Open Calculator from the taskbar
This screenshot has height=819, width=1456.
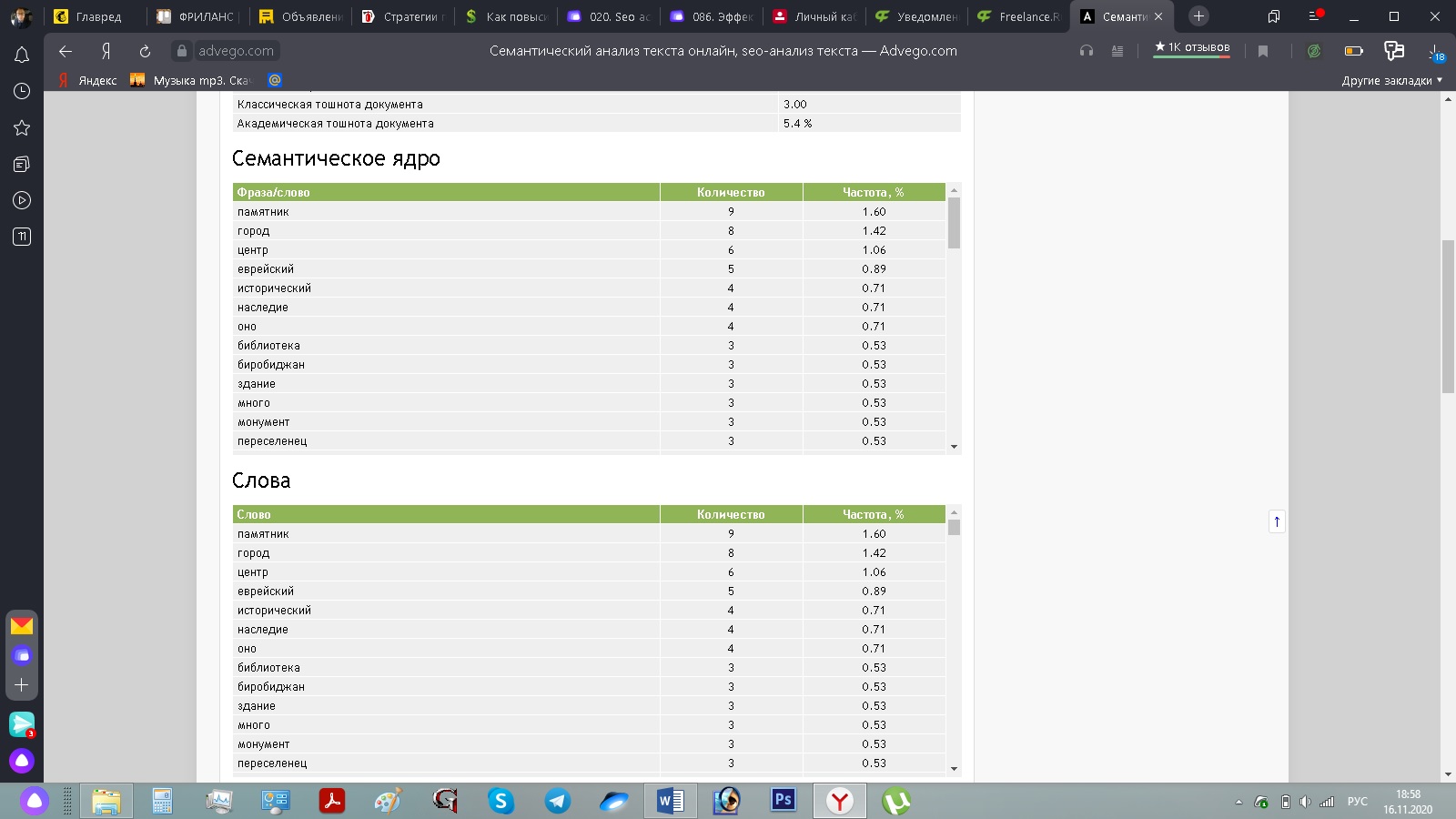pyautogui.click(x=162, y=801)
